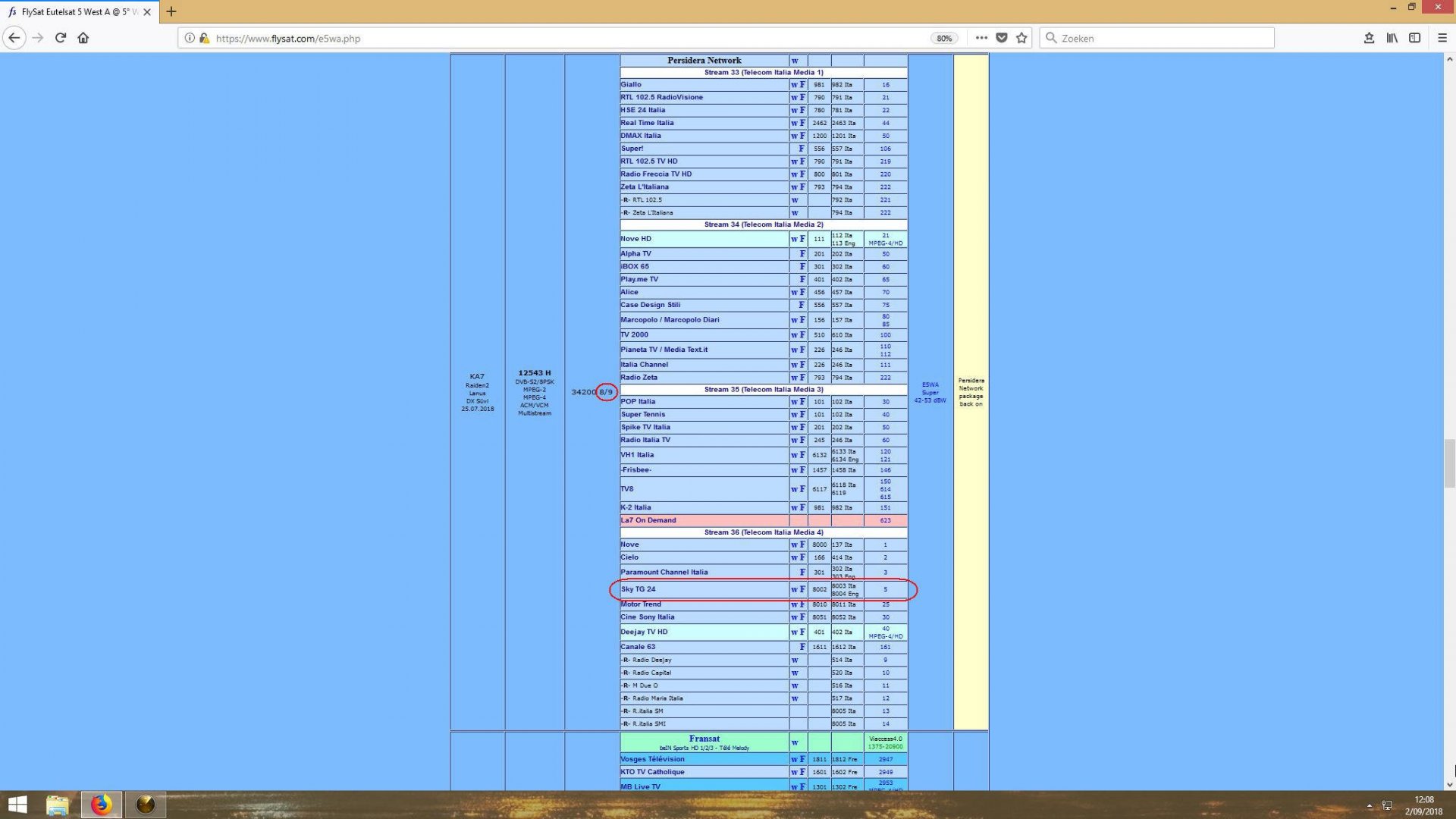Open the Firefox home page
Image resolution: width=1456 pixels, height=819 pixels.
pos(83,38)
